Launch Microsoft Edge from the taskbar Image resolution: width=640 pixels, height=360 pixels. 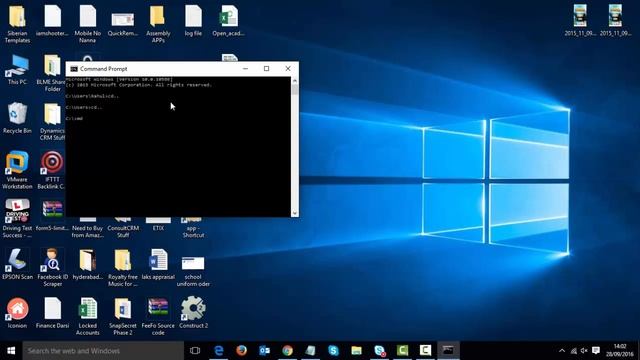pos(219,350)
